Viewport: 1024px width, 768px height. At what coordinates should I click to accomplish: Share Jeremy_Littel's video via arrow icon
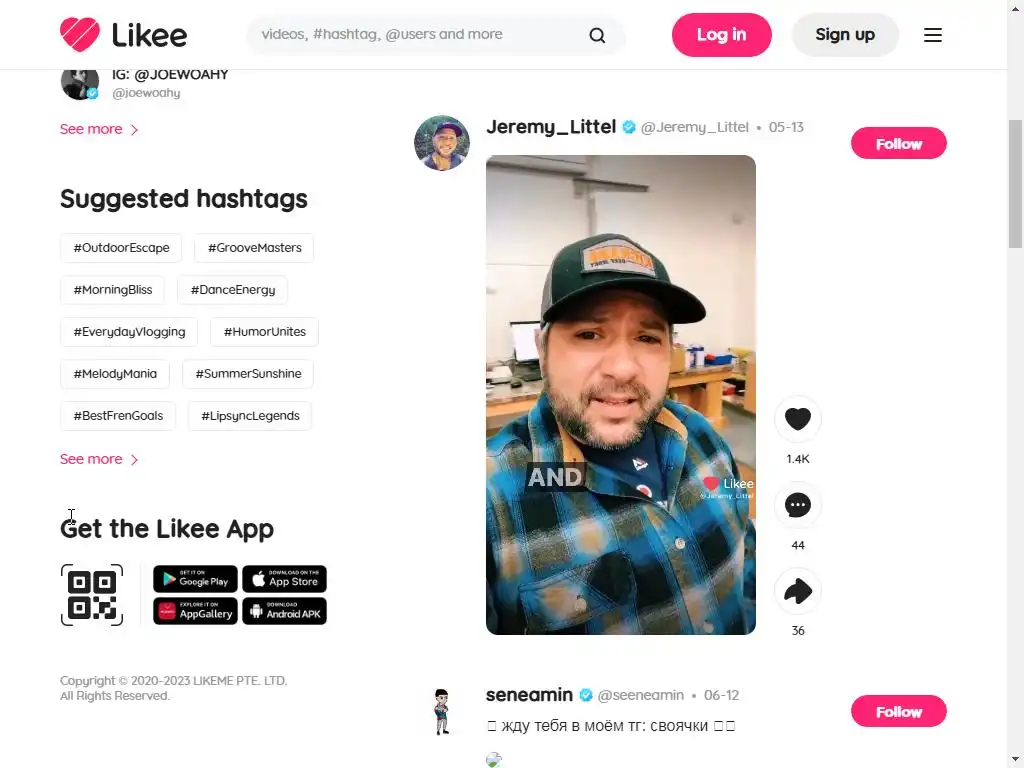pos(797,592)
